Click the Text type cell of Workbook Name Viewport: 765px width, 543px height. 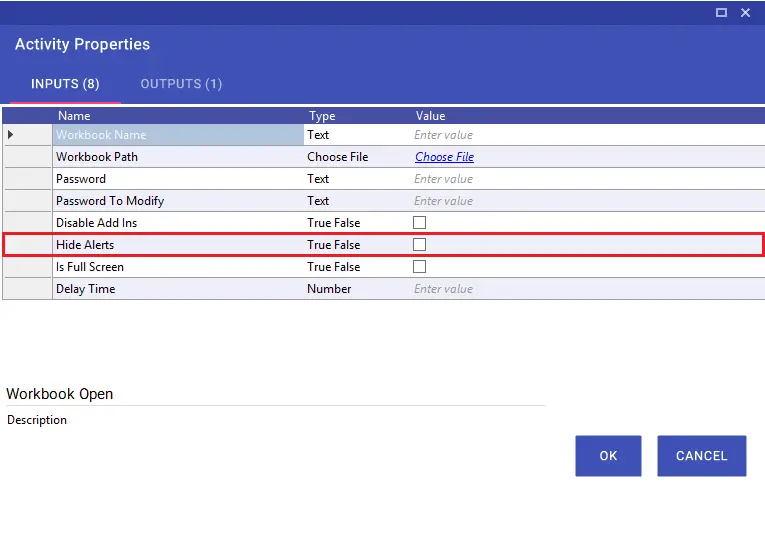358,135
